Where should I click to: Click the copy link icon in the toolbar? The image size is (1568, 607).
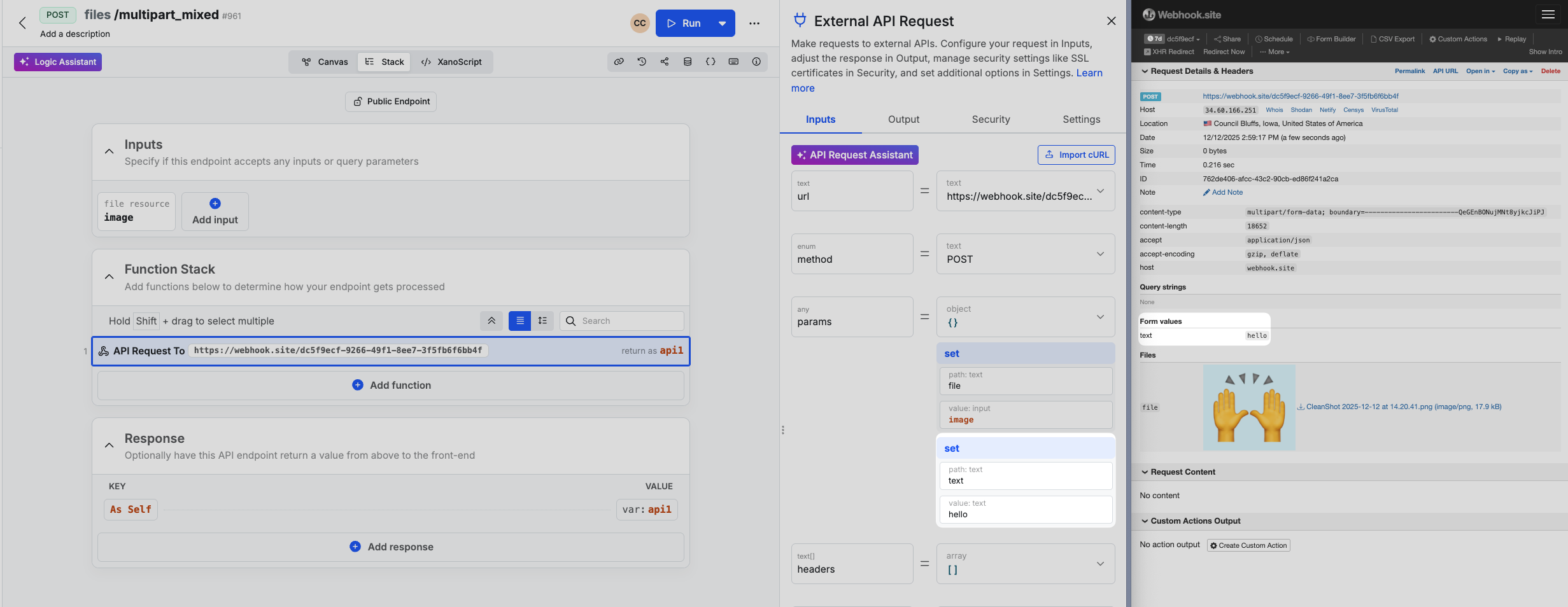619,62
